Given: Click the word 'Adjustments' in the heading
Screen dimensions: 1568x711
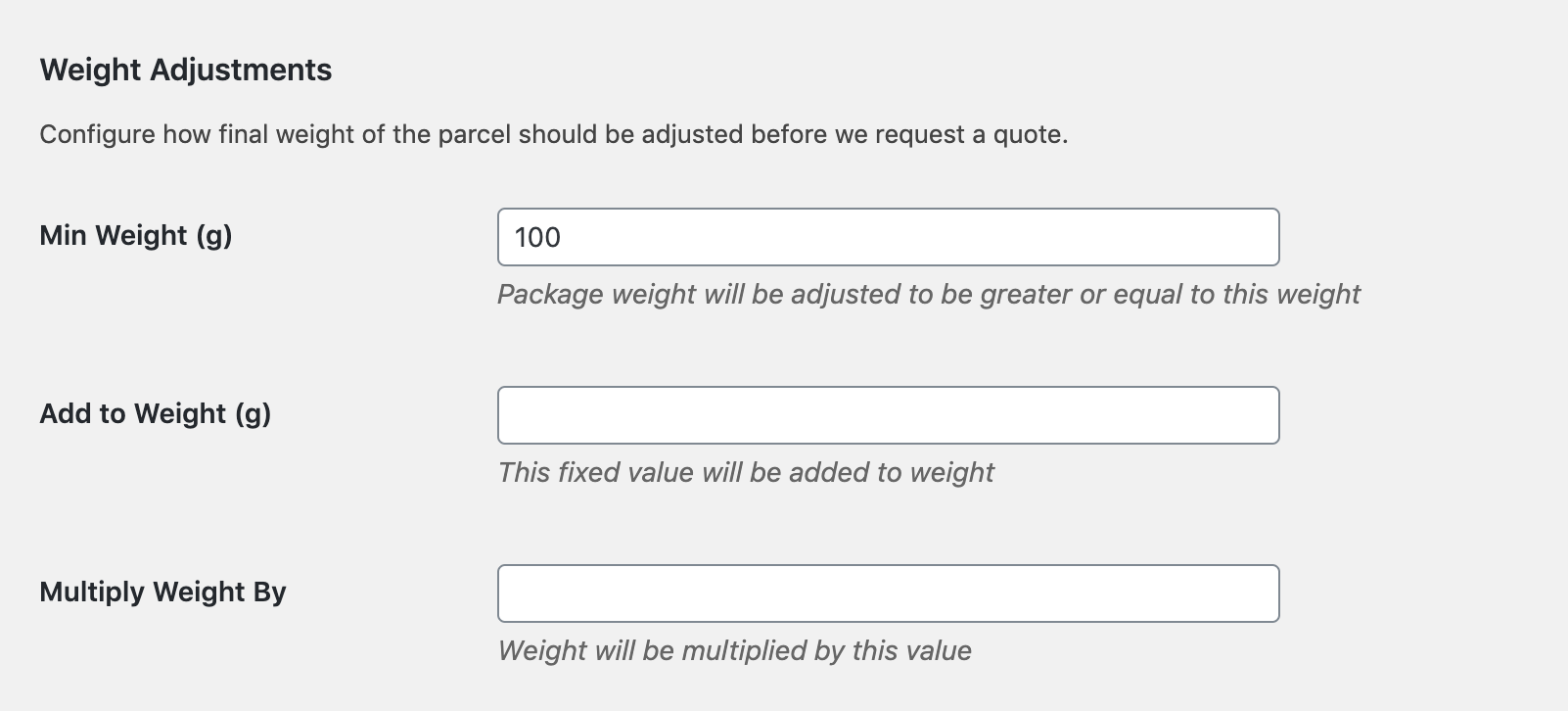Looking at the screenshot, I should click(x=241, y=71).
